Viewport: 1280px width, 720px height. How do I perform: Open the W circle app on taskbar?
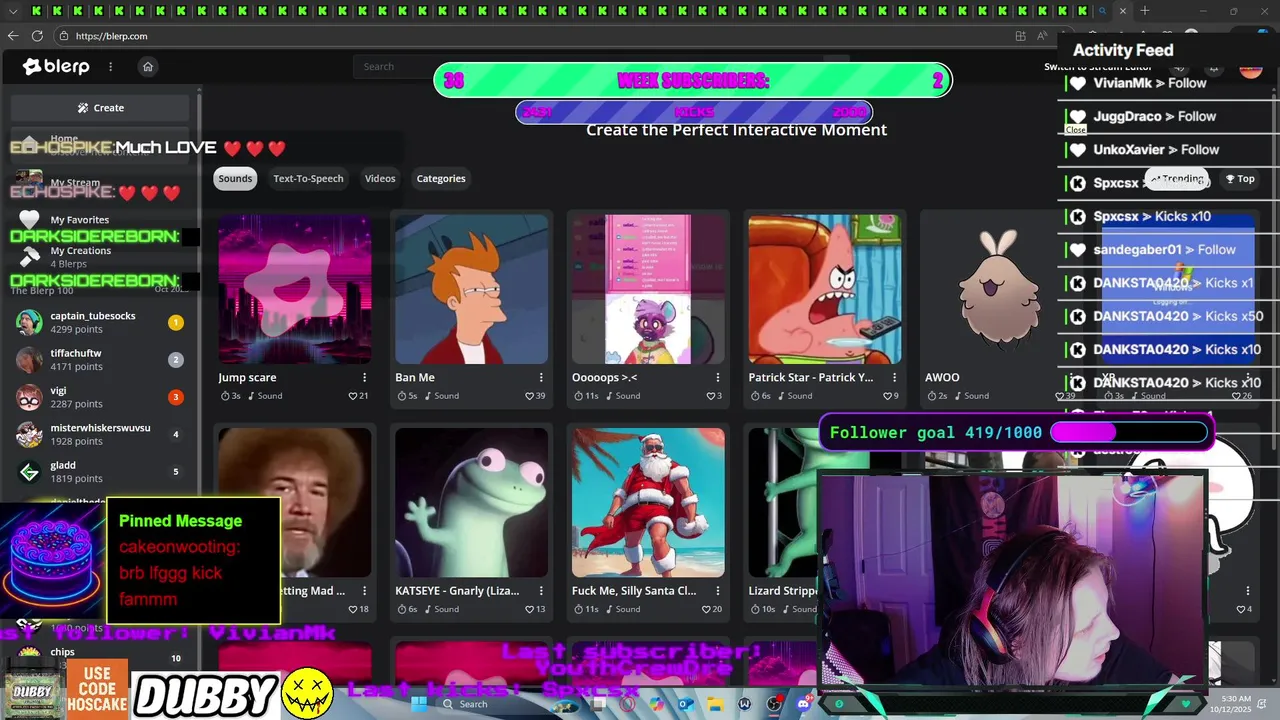tap(745, 704)
